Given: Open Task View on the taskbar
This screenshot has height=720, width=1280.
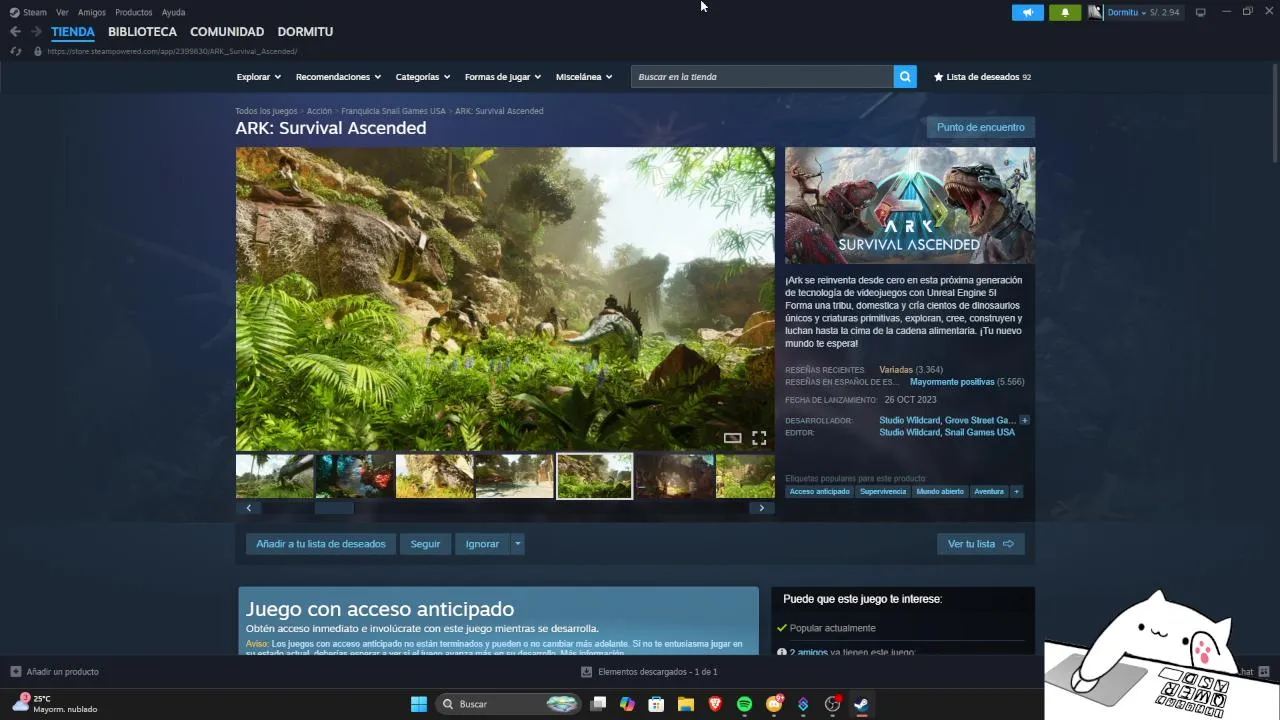Looking at the screenshot, I should pyautogui.click(x=598, y=704).
